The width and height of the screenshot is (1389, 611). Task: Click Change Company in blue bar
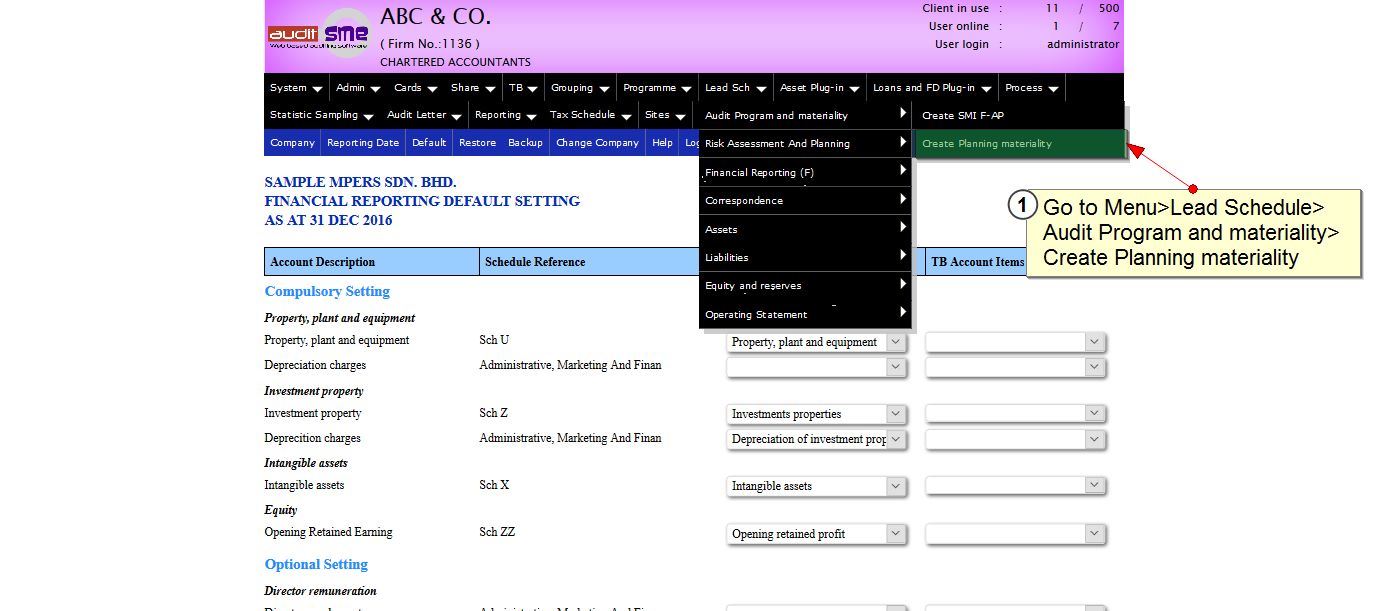click(597, 143)
